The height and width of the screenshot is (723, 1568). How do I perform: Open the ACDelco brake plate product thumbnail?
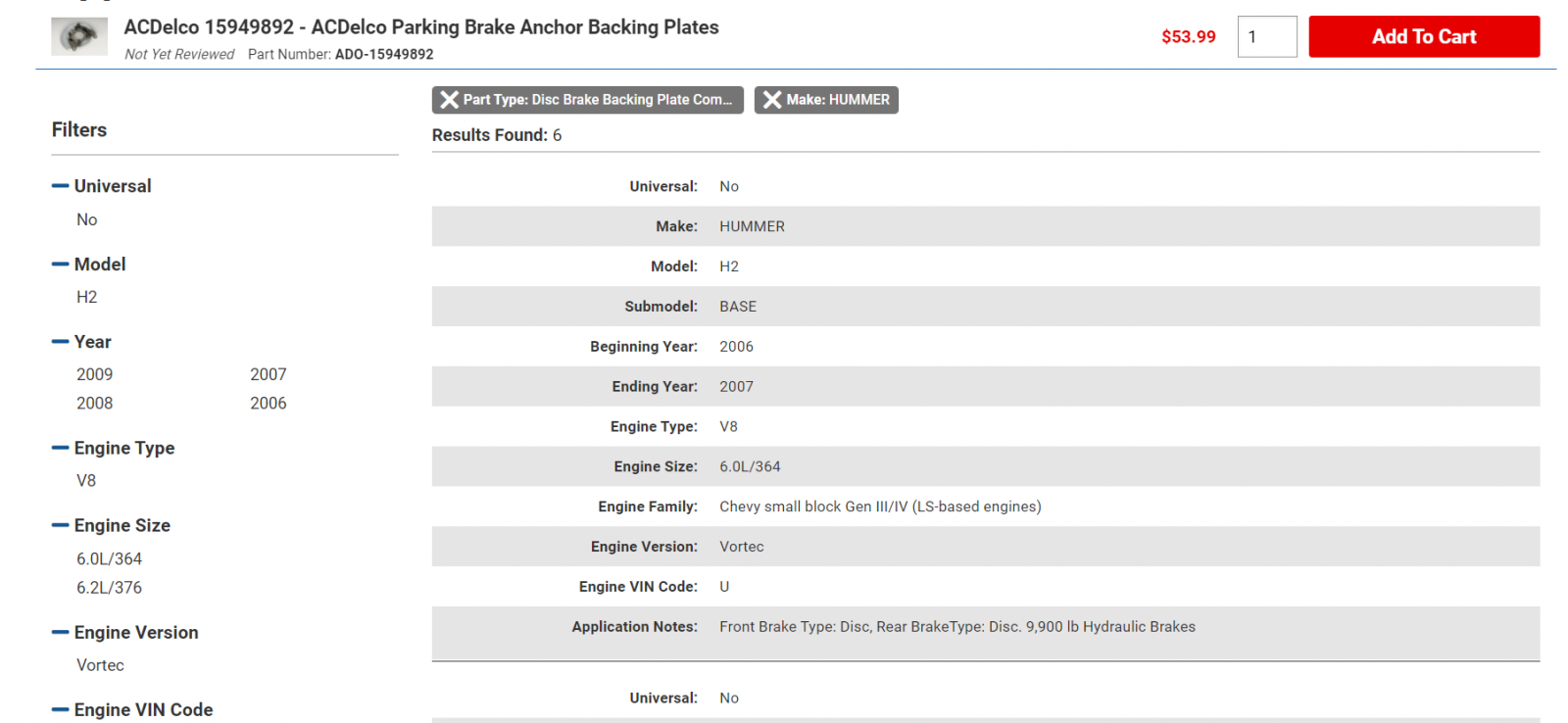pos(79,36)
